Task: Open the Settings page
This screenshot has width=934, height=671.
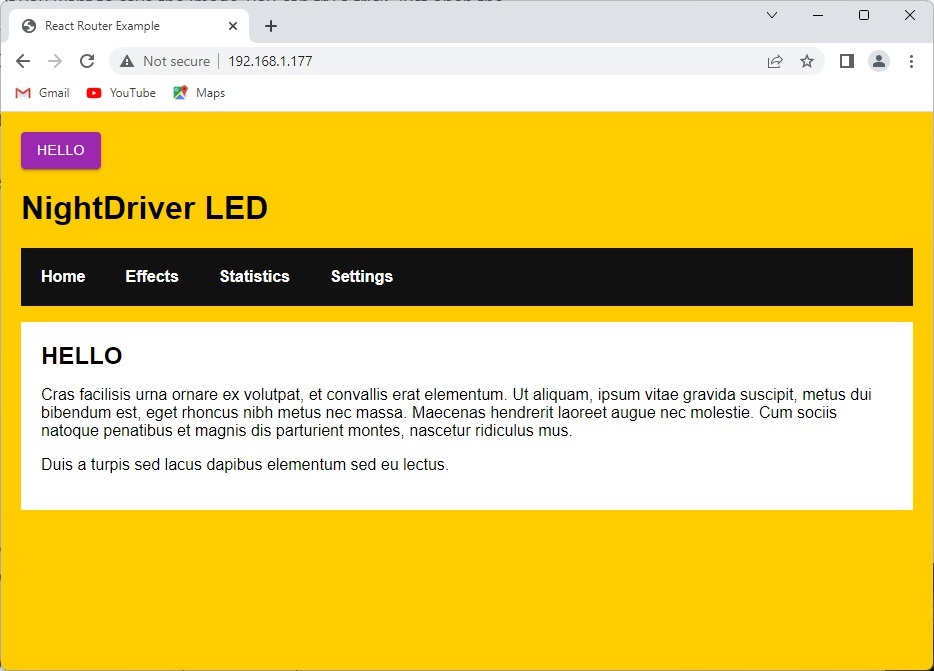Action: [x=362, y=277]
